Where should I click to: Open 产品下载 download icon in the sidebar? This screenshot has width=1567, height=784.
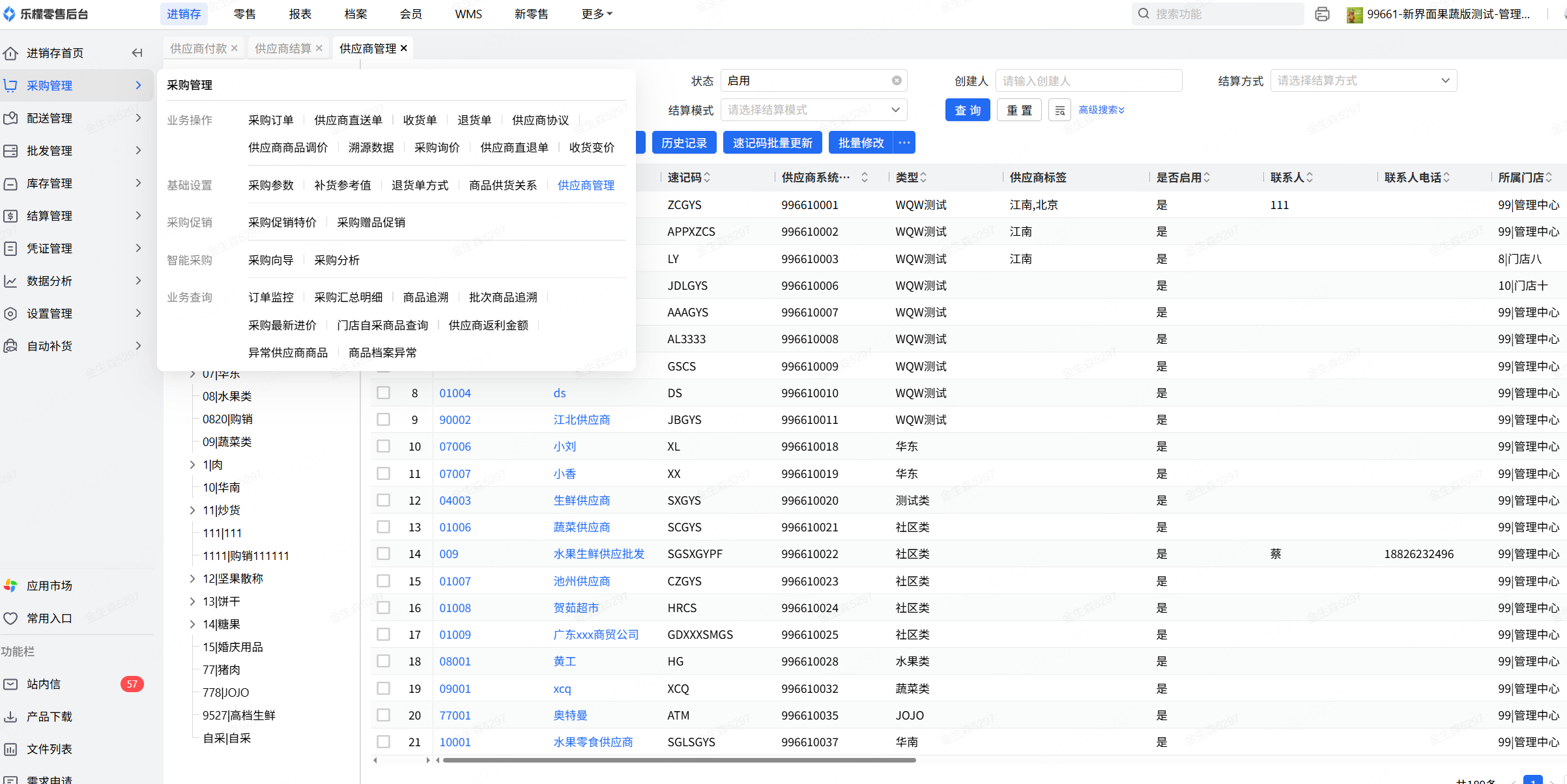[11, 716]
